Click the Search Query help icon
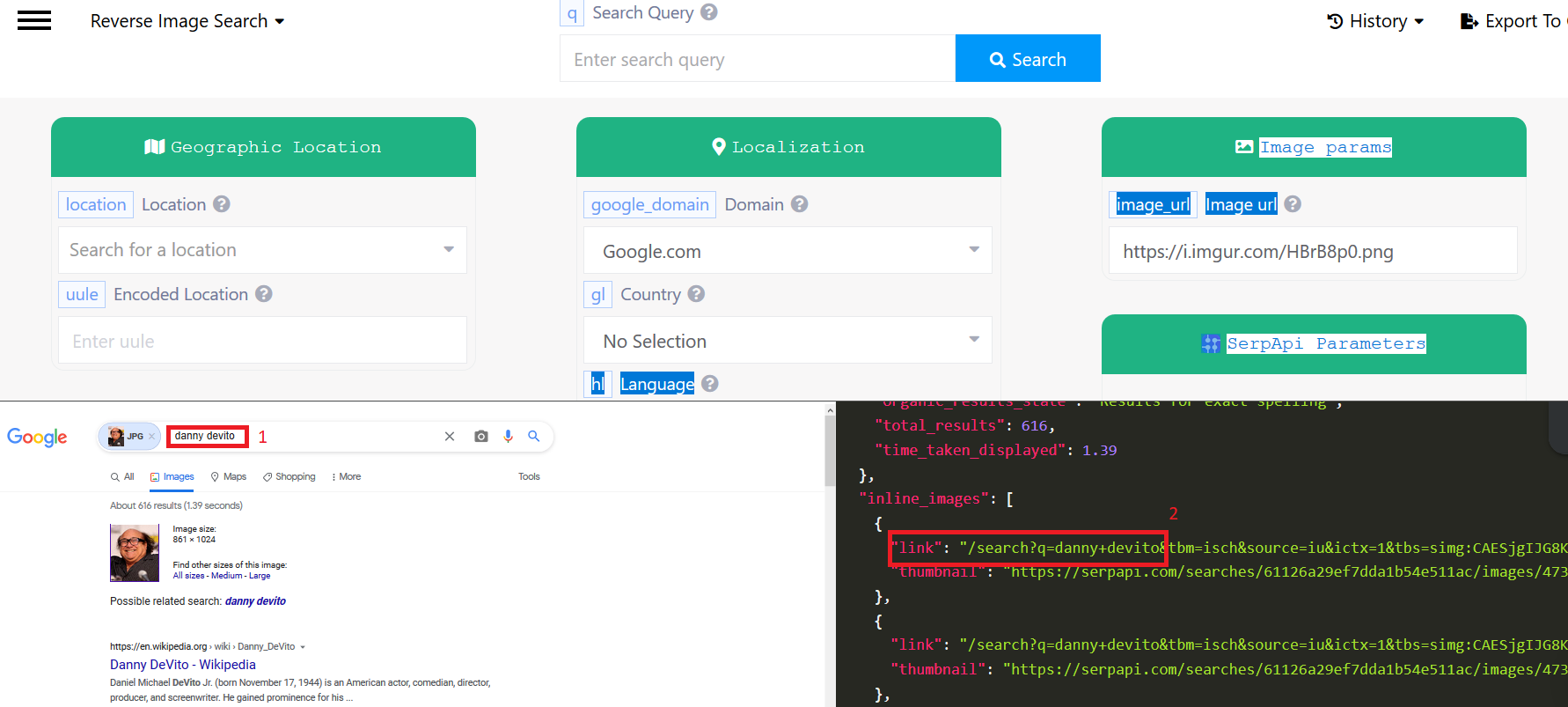Image resolution: width=1568 pixels, height=707 pixels. tap(709, 12)
